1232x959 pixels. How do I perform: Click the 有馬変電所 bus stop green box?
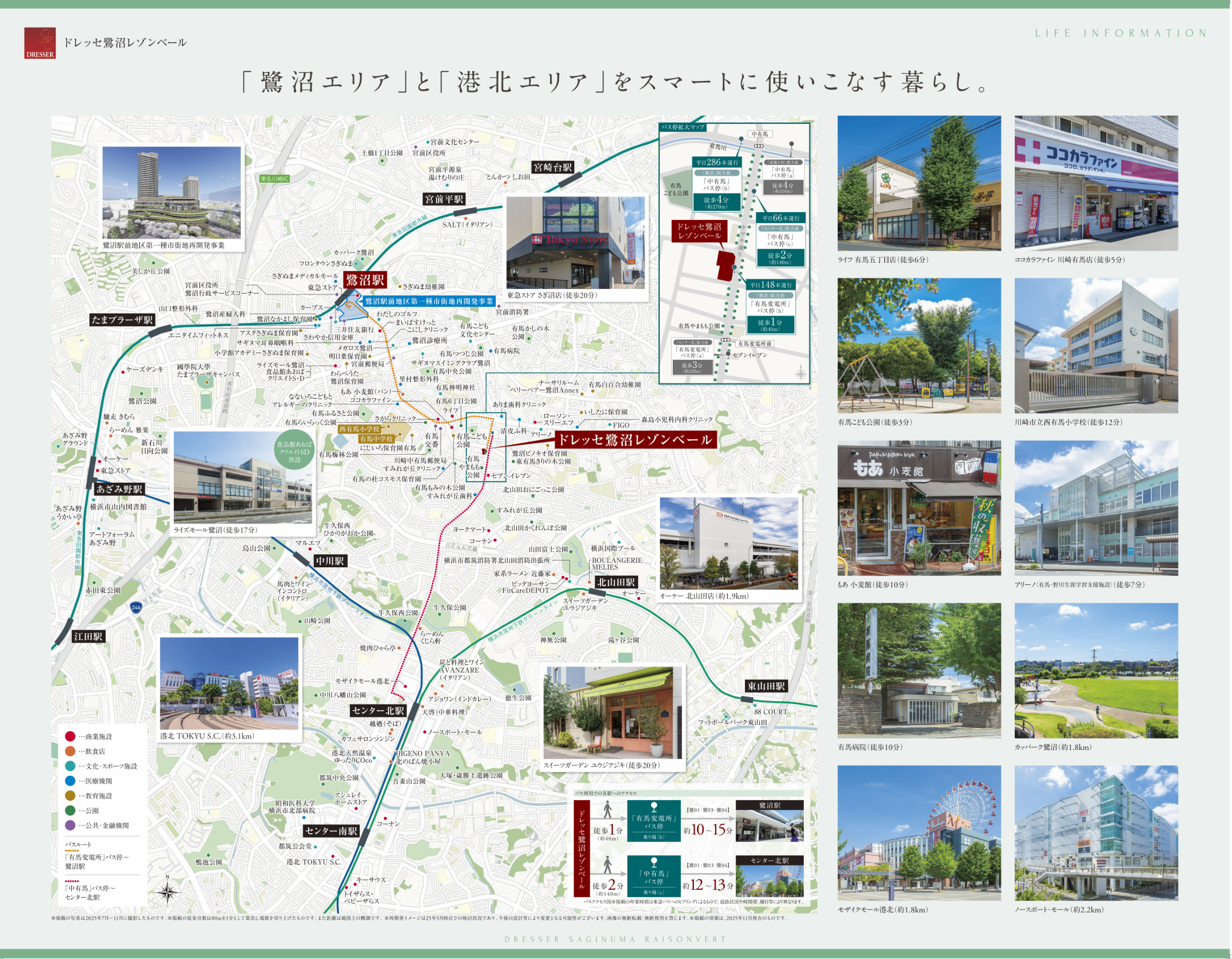pos(654,822)
